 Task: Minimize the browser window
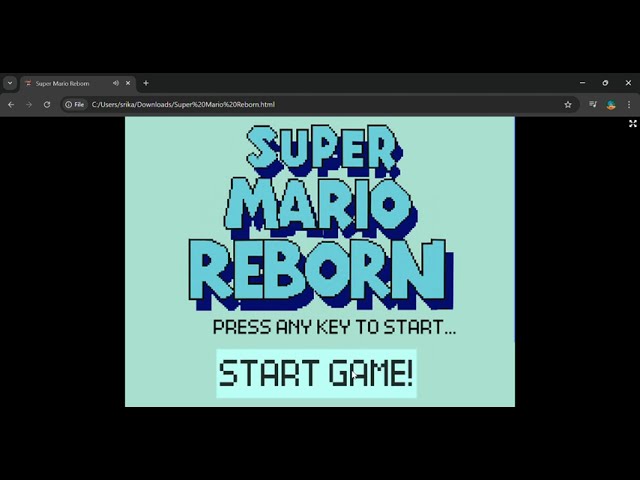coord(582,83)
